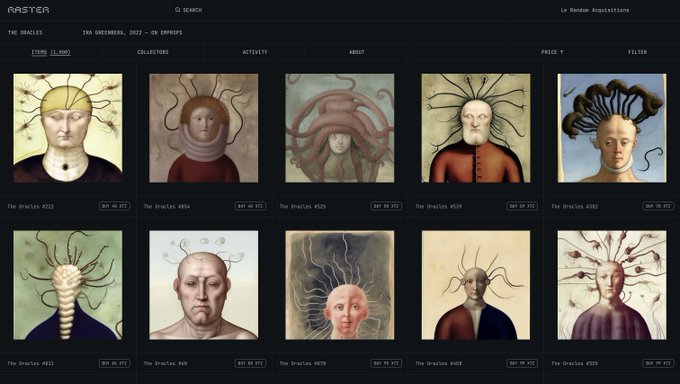Click the title text The Oracles #355

click(x=575, y=364)
